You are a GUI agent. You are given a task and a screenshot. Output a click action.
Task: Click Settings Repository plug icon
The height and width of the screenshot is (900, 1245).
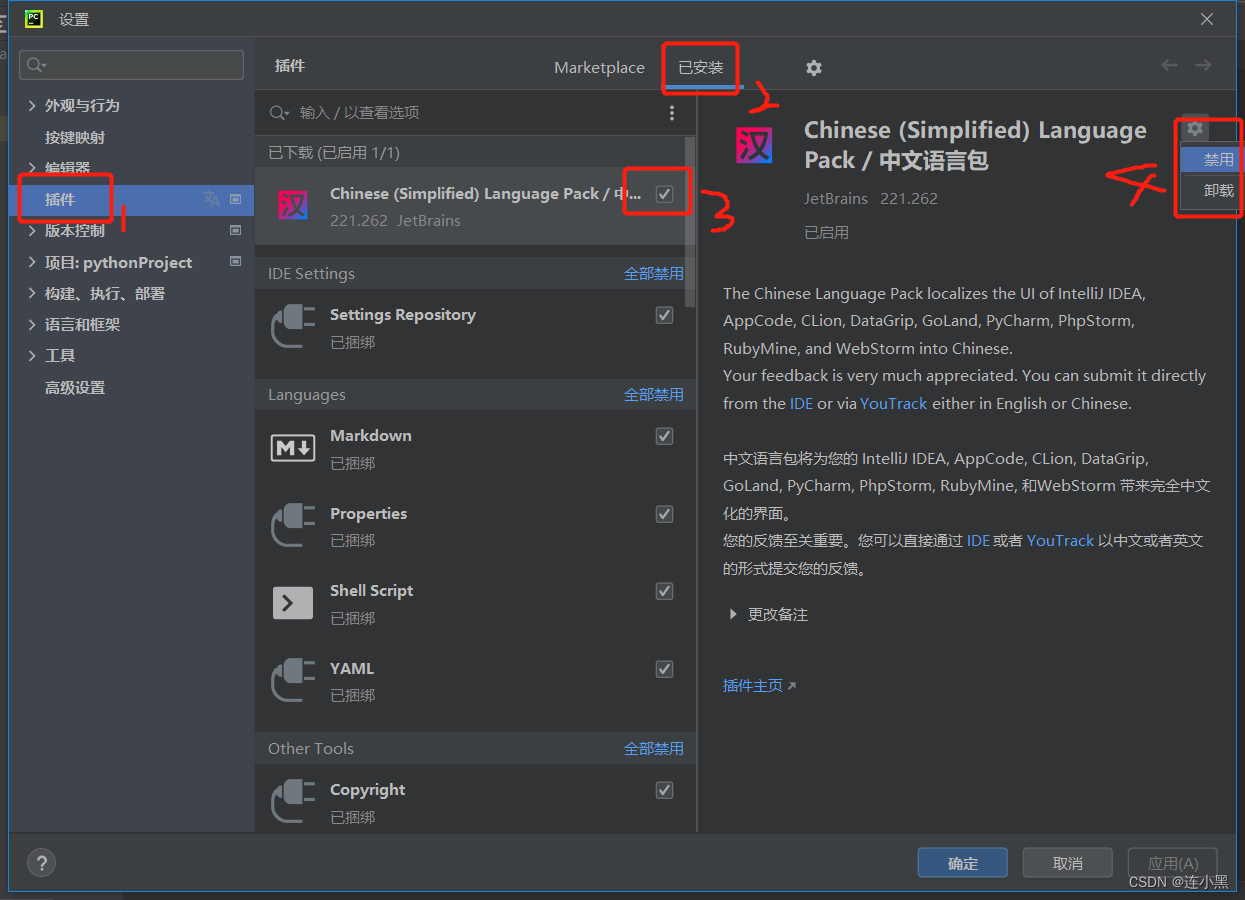(x=293, y=326)
